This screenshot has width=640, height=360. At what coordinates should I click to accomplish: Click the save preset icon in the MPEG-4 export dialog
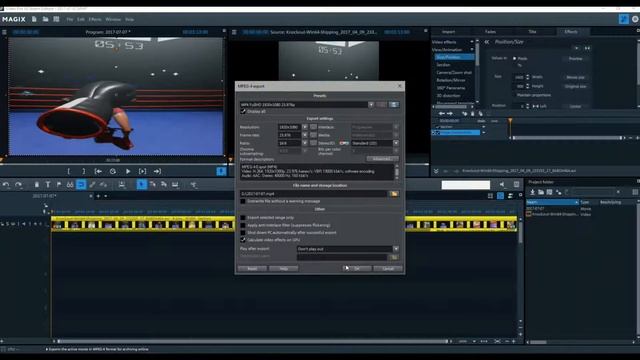click(393, 105)
